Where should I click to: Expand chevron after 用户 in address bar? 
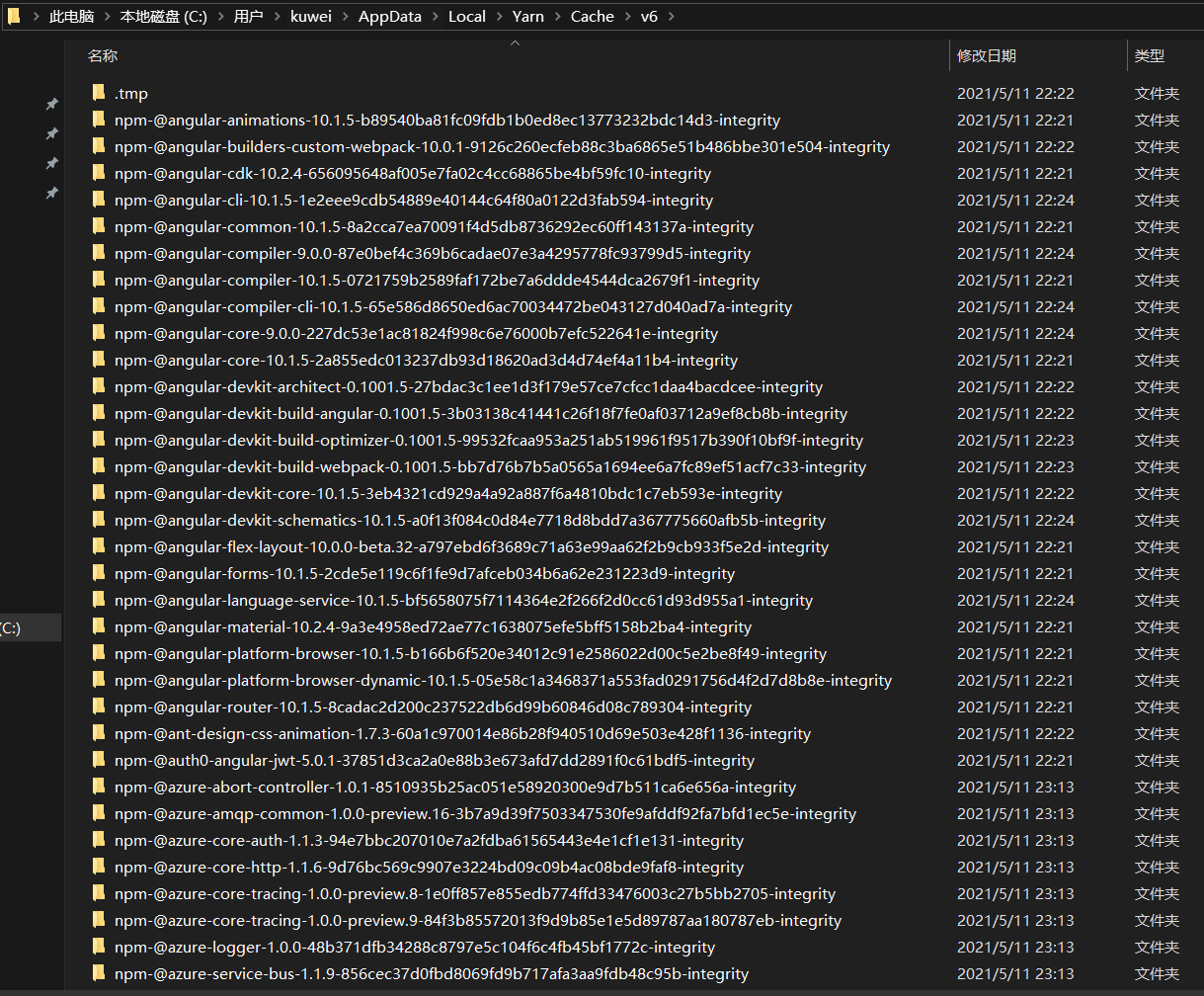277,17
